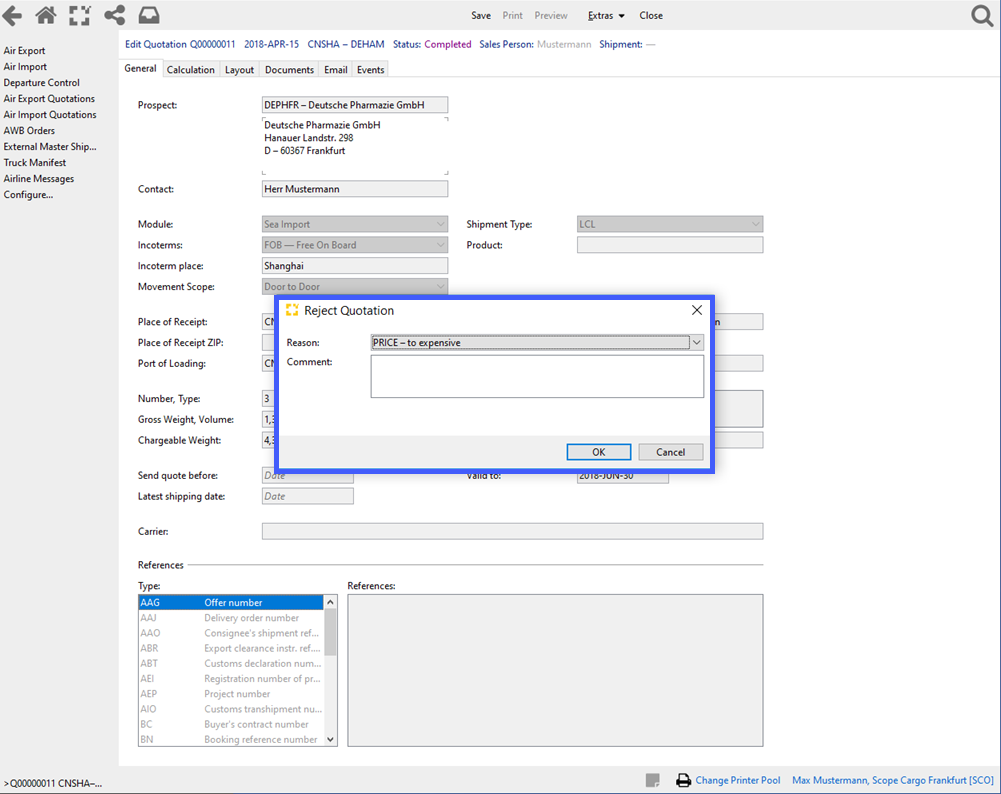The height and width of the screenshot is (794, 1001).
Task: Expand the Shipment Type dropdown
Action: (755, 225)
